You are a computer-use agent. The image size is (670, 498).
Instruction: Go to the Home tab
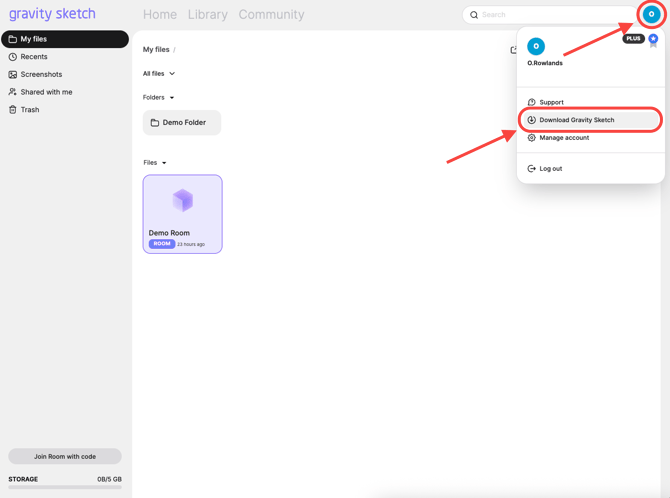(159, 15)
